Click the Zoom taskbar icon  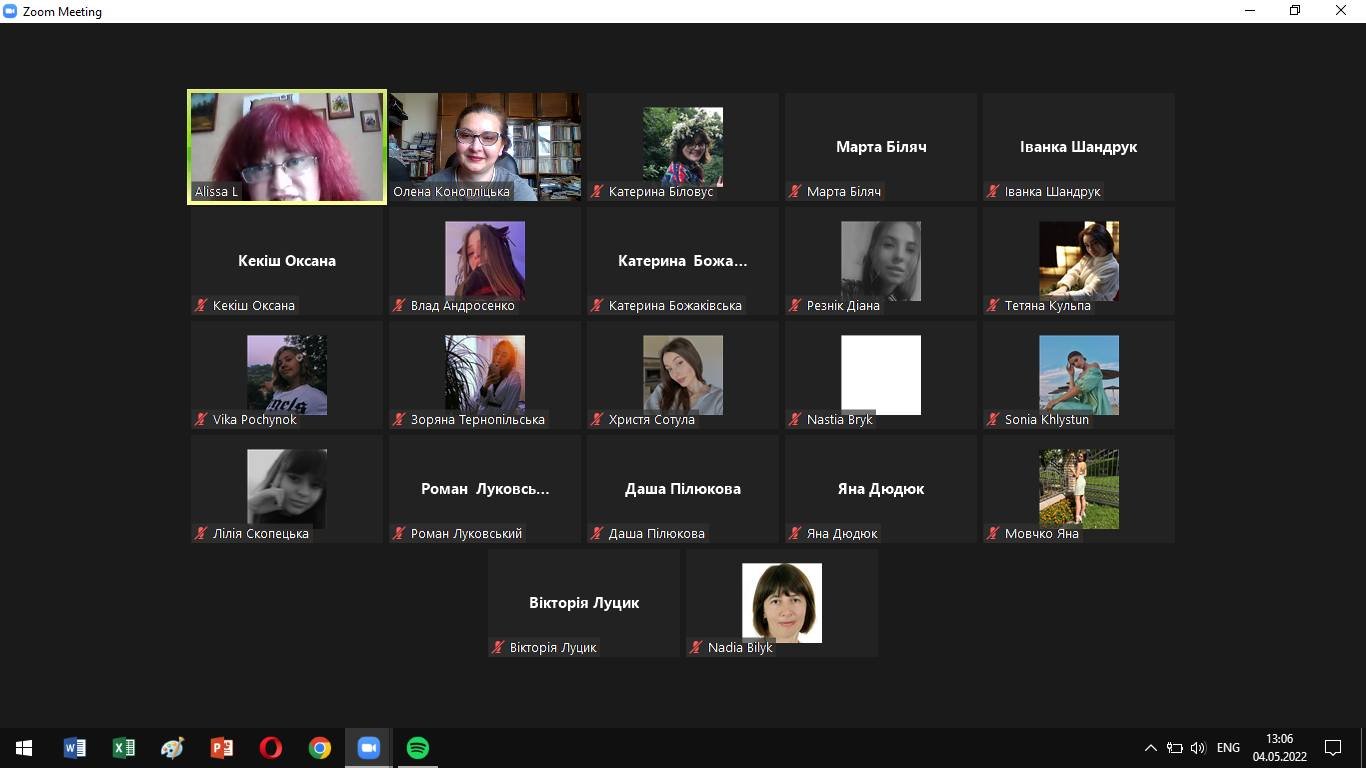[x=369, y=748]
